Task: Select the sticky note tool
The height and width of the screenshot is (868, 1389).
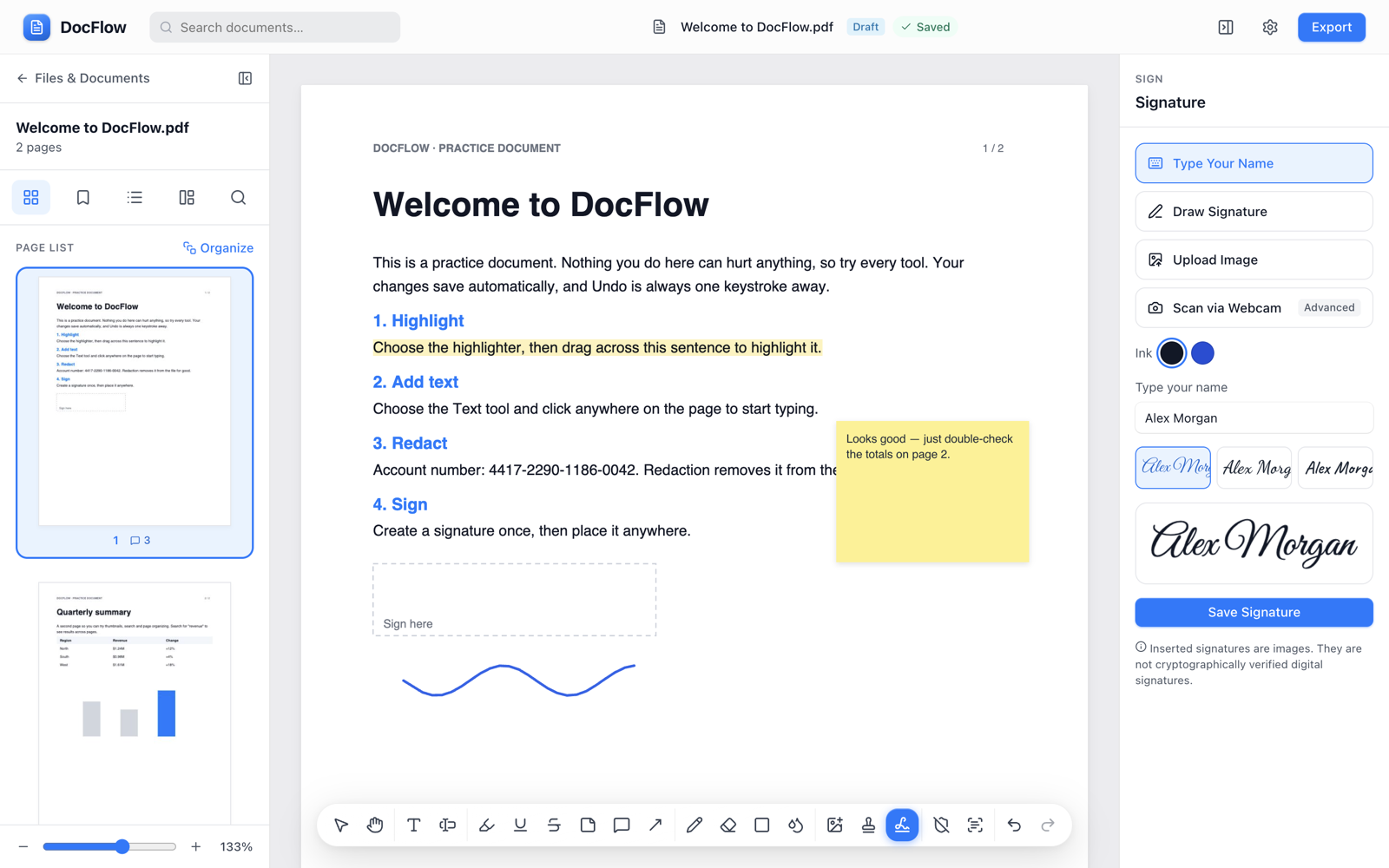Action: point(588,825)
